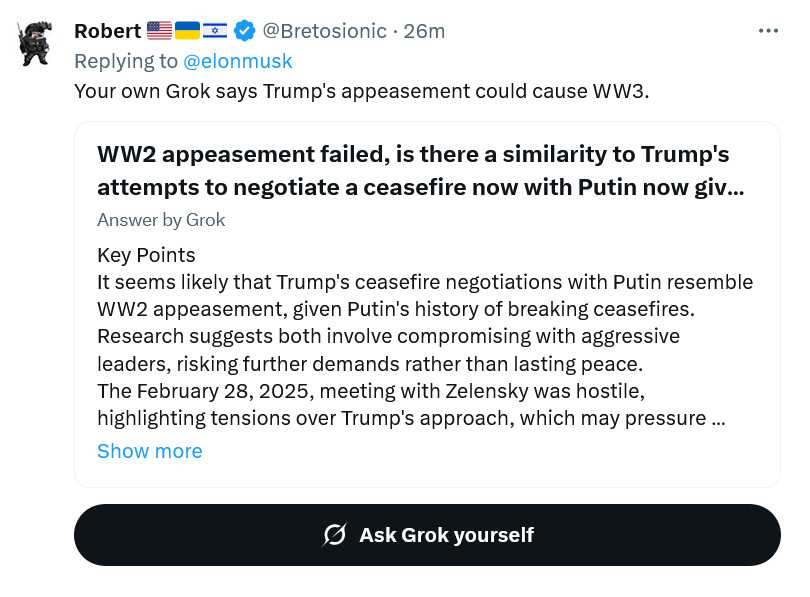Click the display name Robert
The width and height of the screenshot is (810, 597).
pos(107,31)
